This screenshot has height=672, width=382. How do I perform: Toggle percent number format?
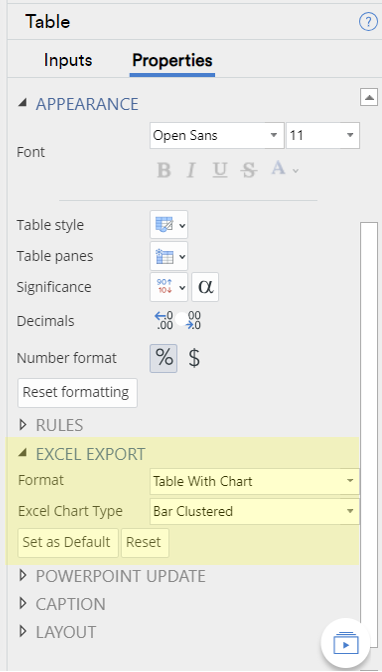[x=164, y=358]
